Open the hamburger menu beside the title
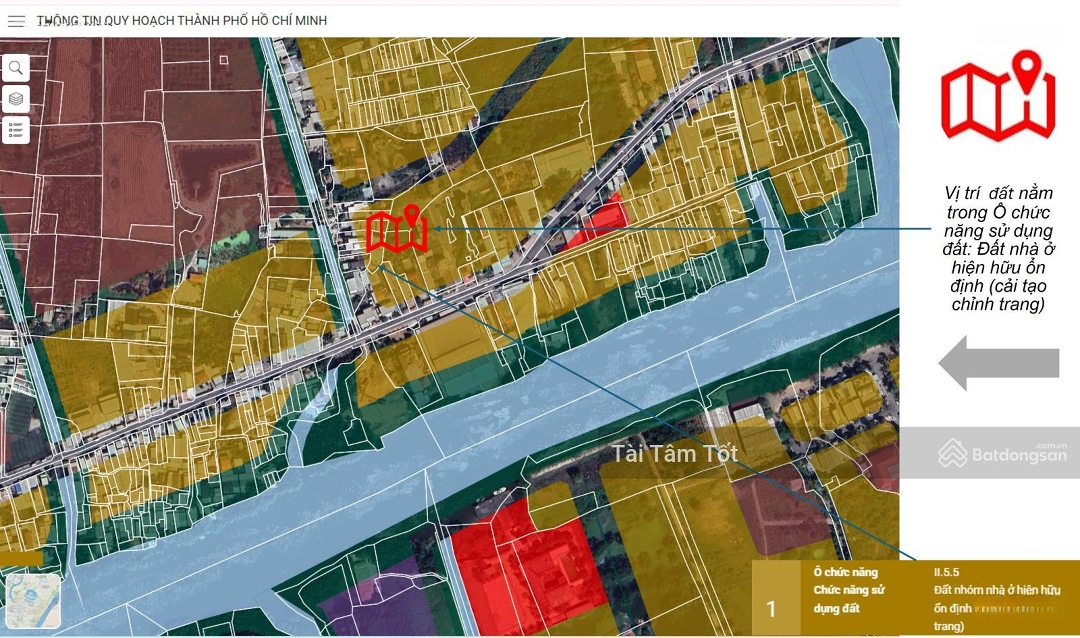 click(16, 21)
